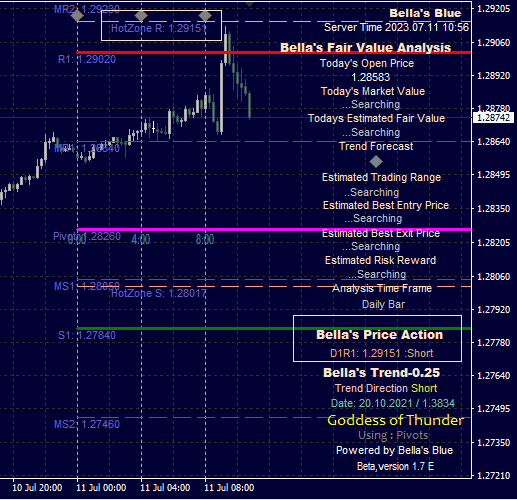Select the green S1 support line

[x=274, y=328]
